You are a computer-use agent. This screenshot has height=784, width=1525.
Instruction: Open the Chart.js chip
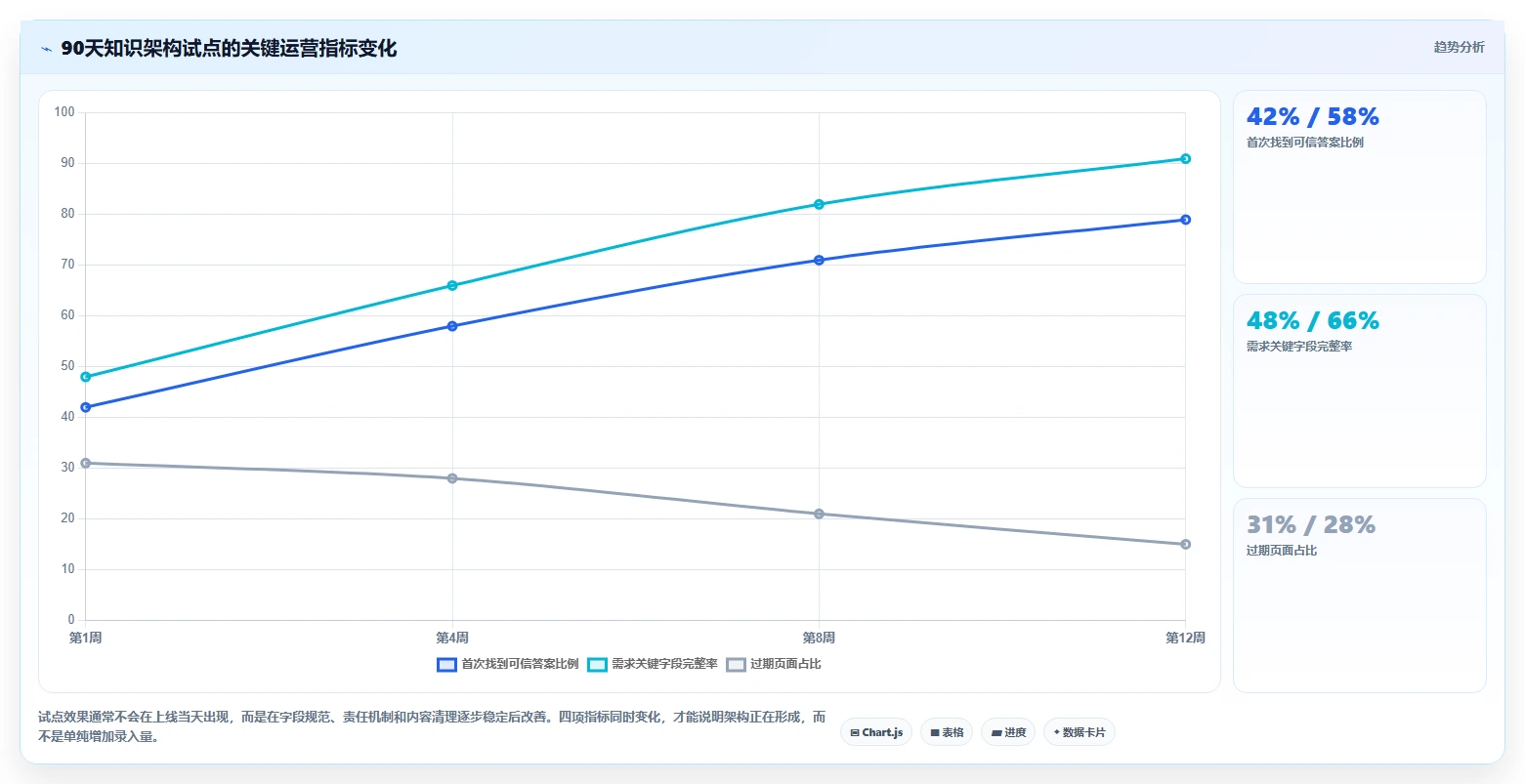coord(876,732)
